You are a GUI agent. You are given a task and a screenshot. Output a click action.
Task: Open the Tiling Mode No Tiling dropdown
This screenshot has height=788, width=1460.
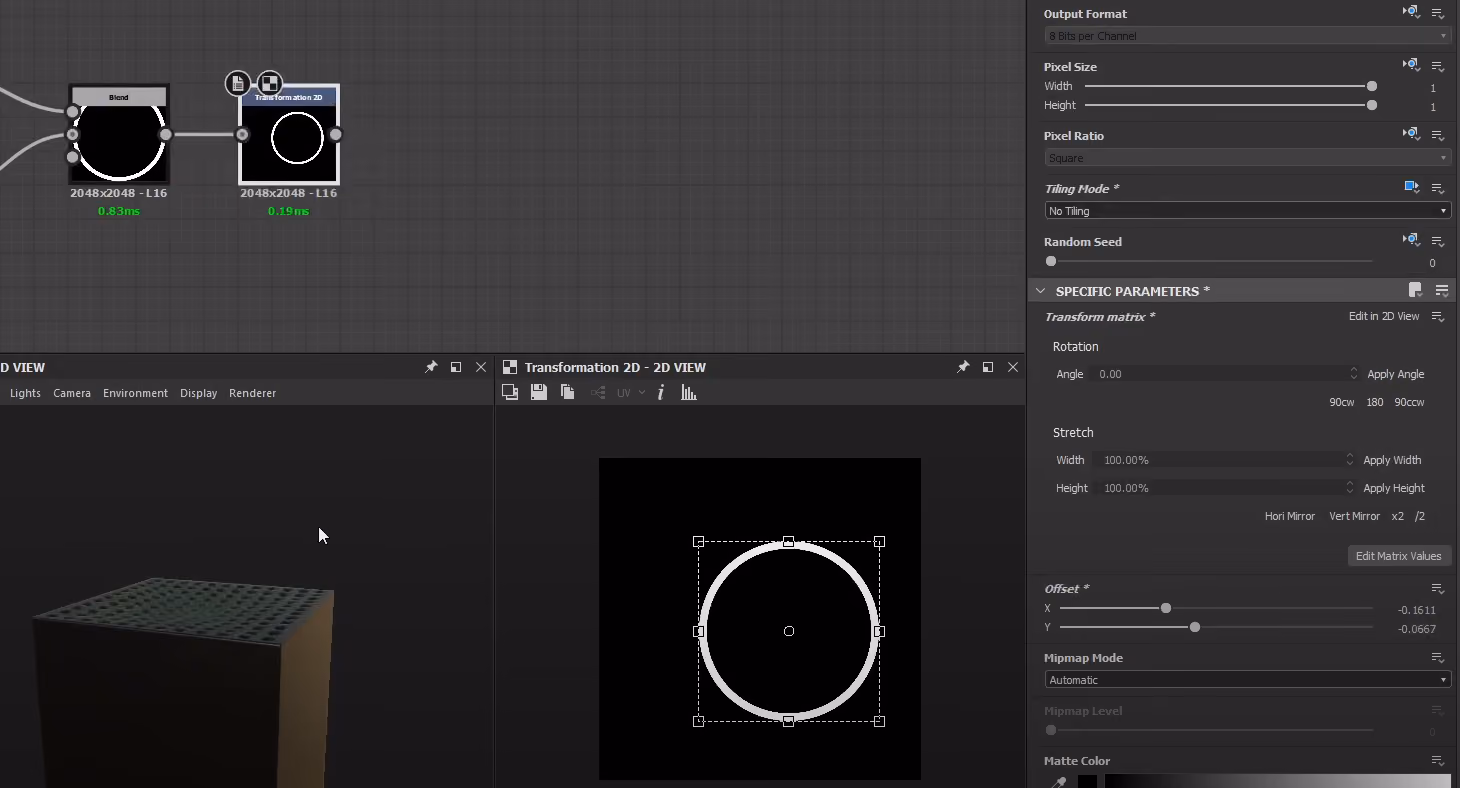click(1248, 211)
